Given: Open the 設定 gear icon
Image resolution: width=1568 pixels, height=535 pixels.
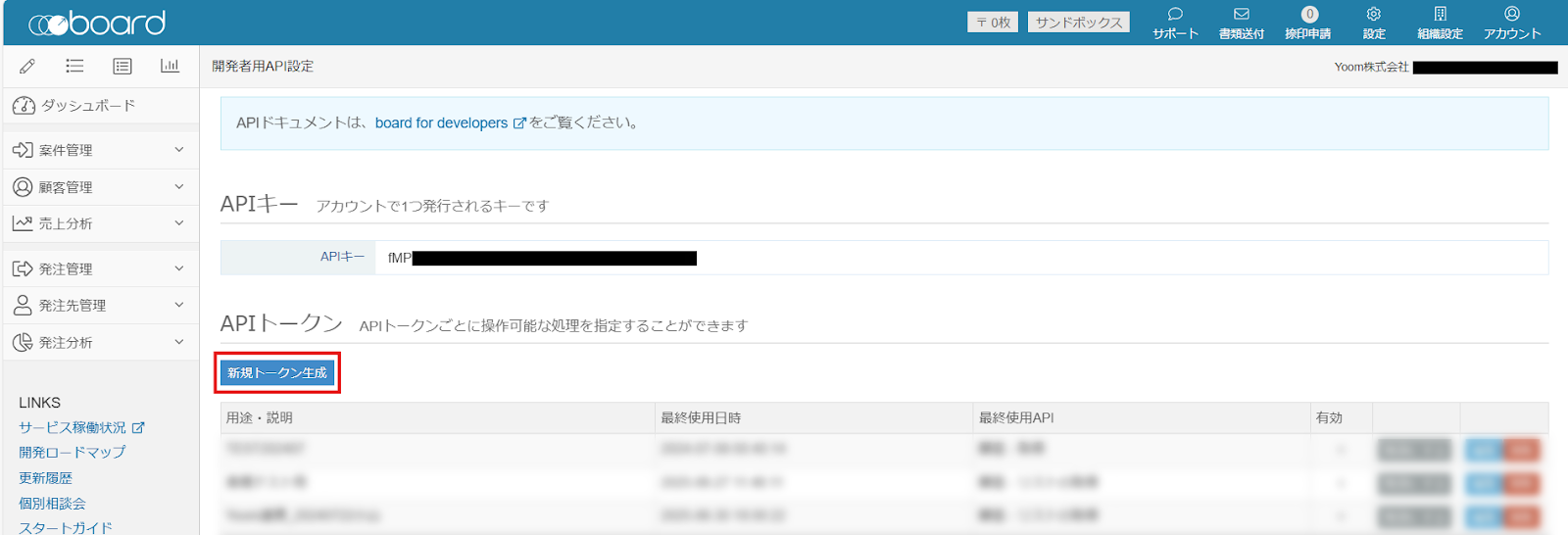Looking at the screenshot, I should pos(1374,15).
